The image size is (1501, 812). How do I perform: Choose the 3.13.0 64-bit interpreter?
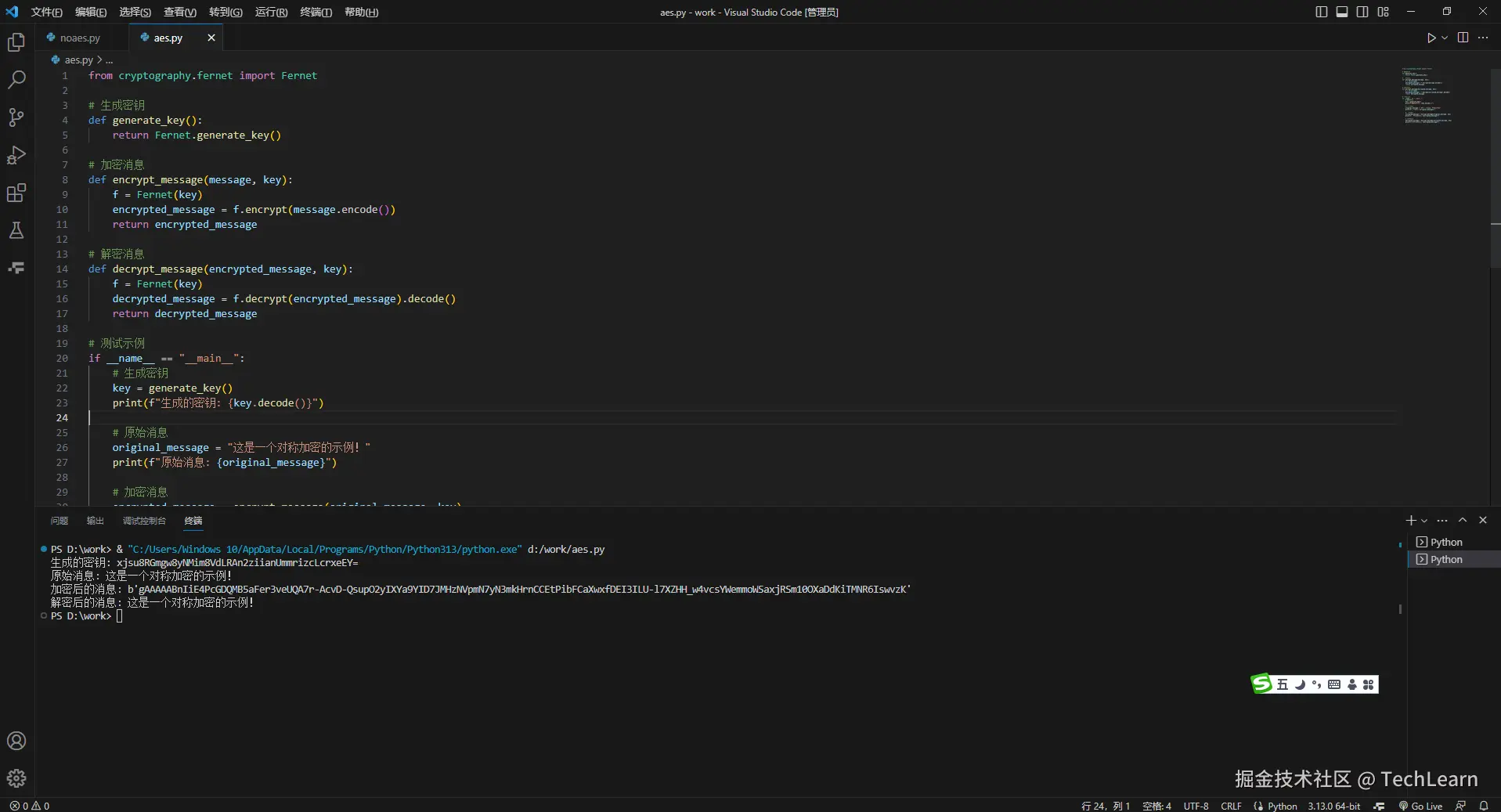(1333, 806)
